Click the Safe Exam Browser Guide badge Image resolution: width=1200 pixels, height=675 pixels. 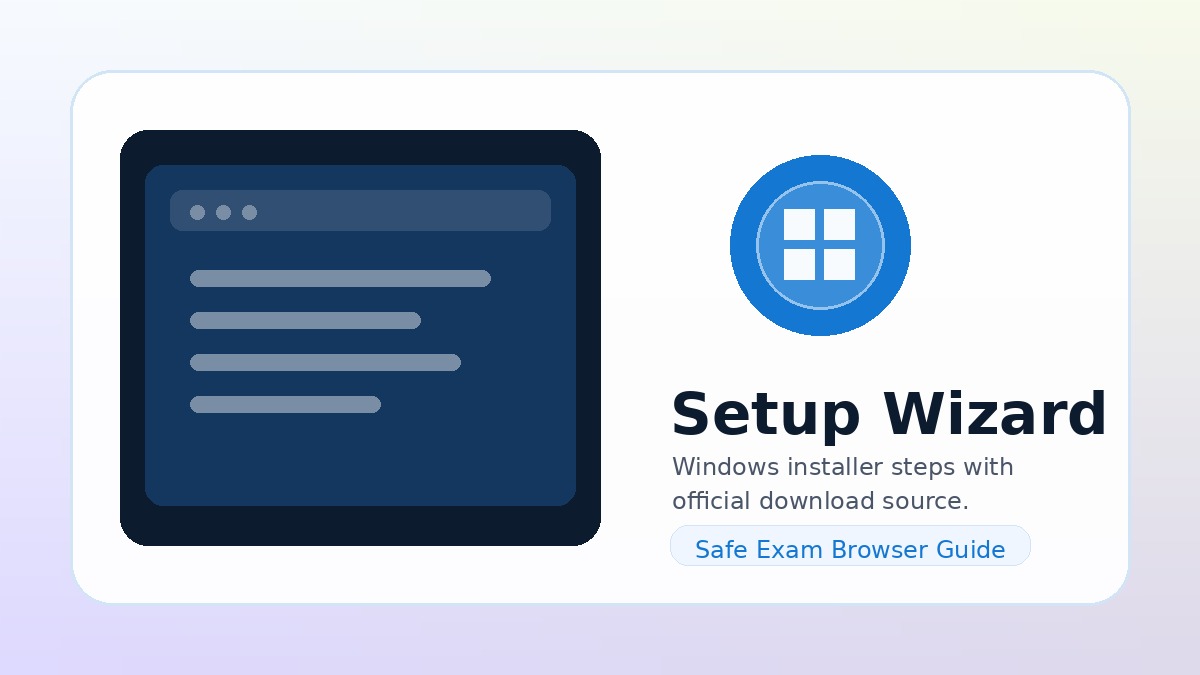point(850,546)
